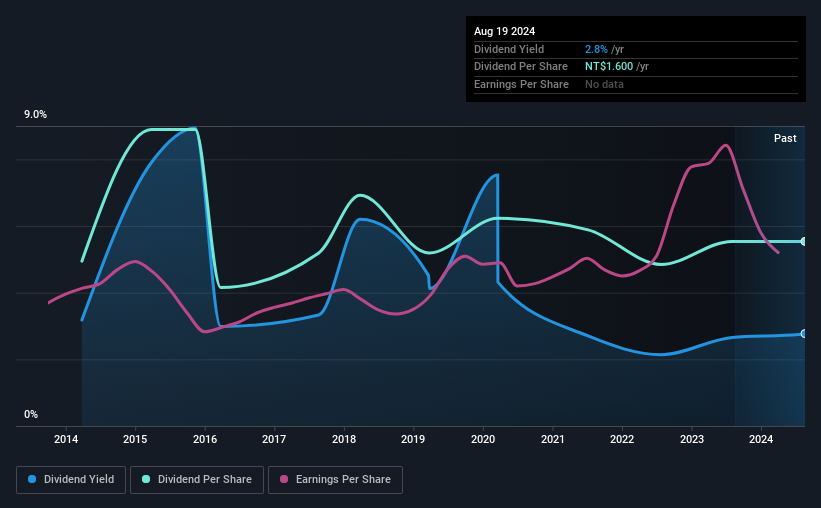
Task: Click the 0% y-axis label
Action: [31, 414]
